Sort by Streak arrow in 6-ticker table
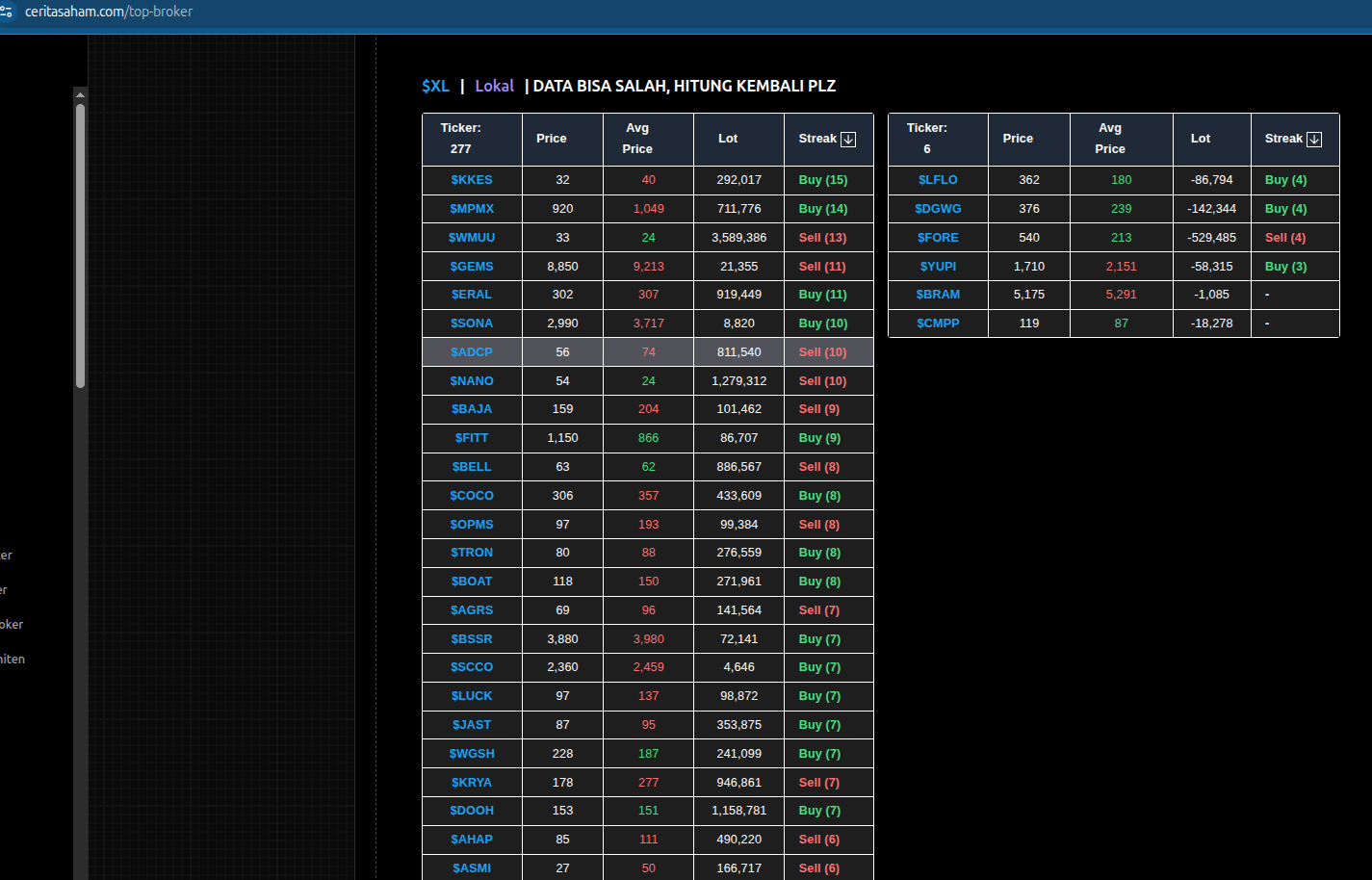The width and height of the screenshot is (1372, 880). (x=1314, y=139)
